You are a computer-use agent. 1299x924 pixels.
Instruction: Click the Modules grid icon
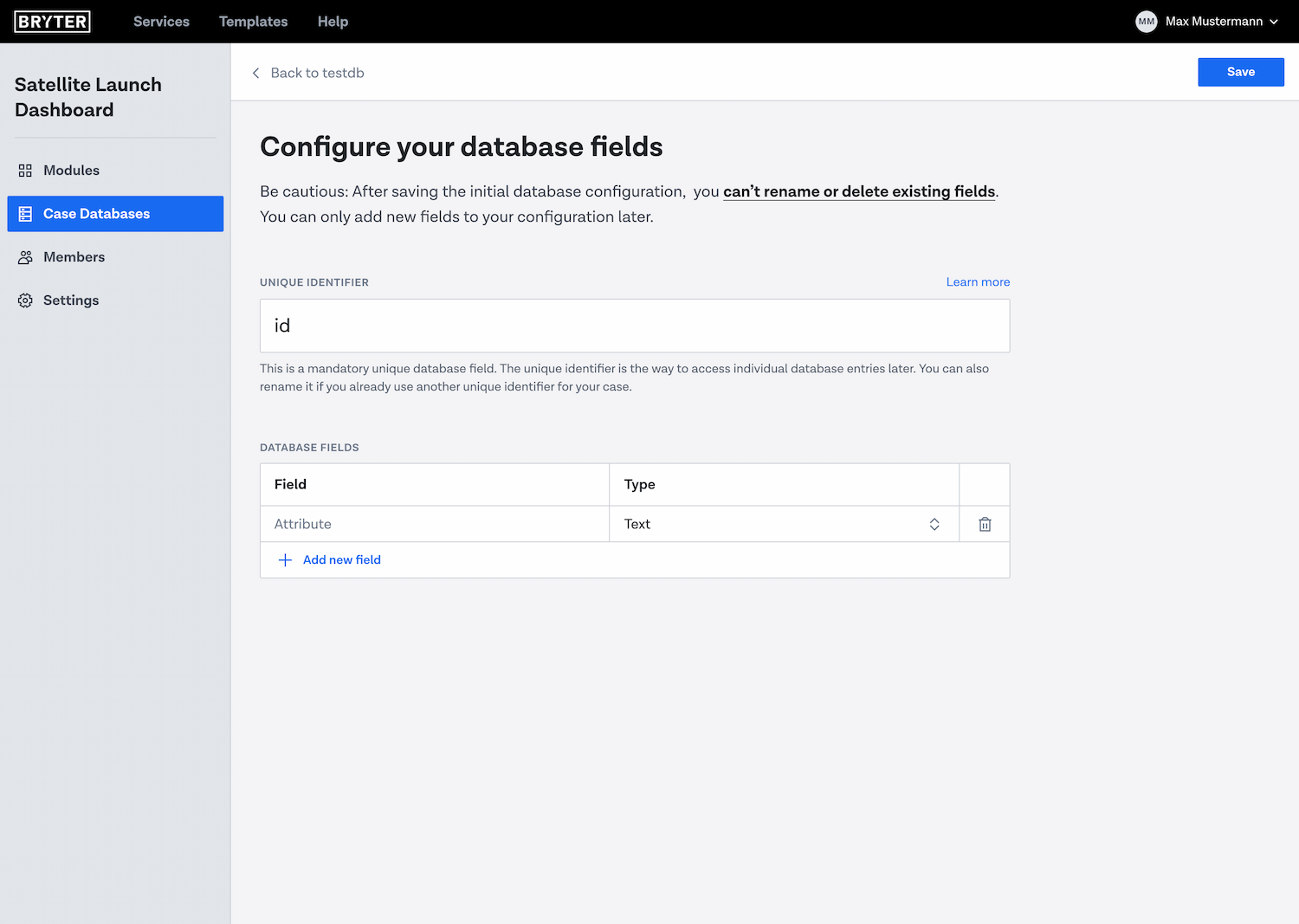coord(25,171)
